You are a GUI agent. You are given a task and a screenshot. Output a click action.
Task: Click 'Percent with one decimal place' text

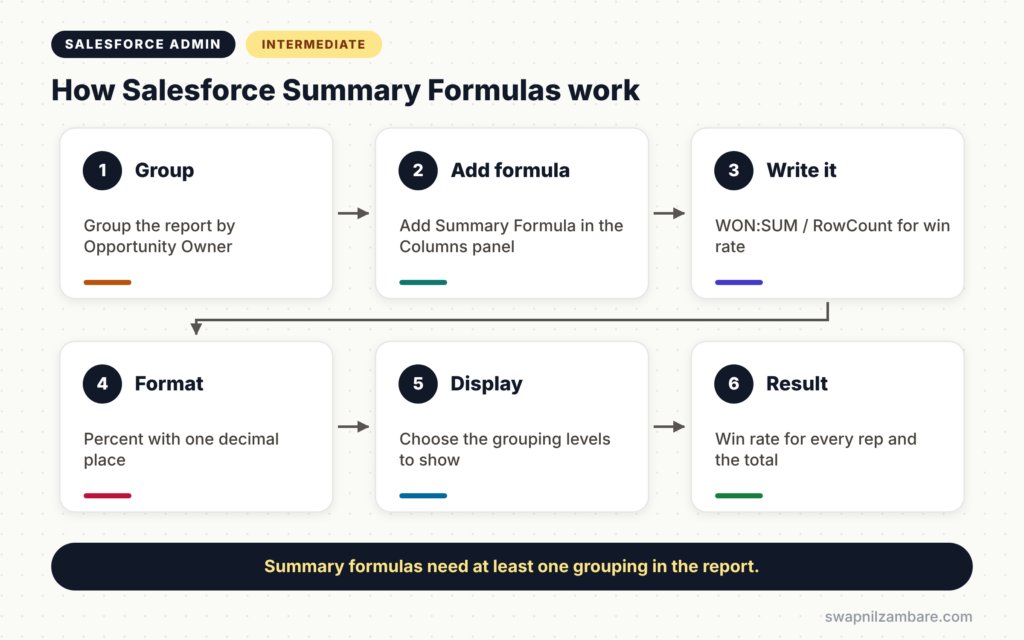(x=181, y=449)
